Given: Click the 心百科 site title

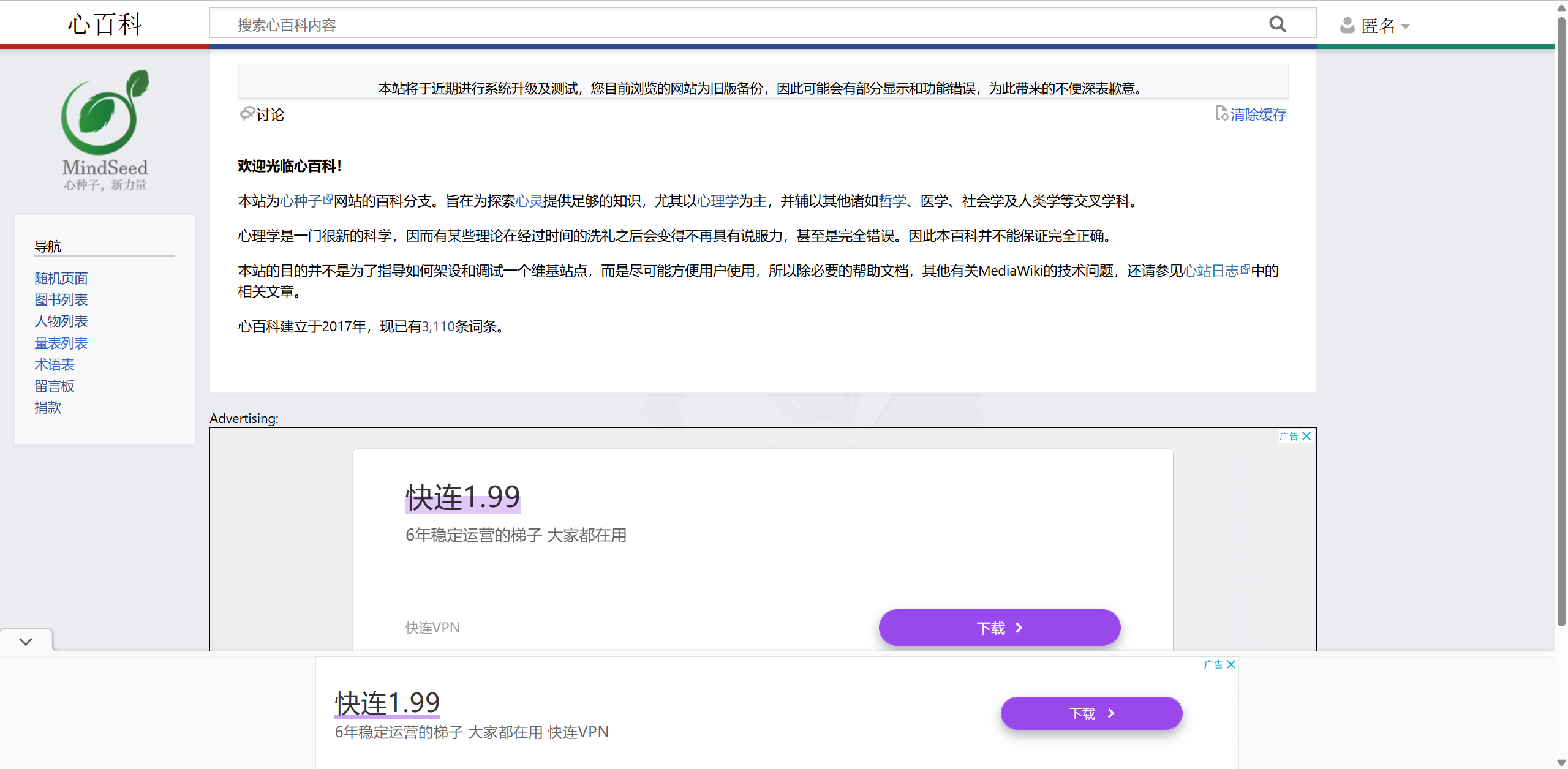Looking at the screenshot, I should tap(105, 24).
